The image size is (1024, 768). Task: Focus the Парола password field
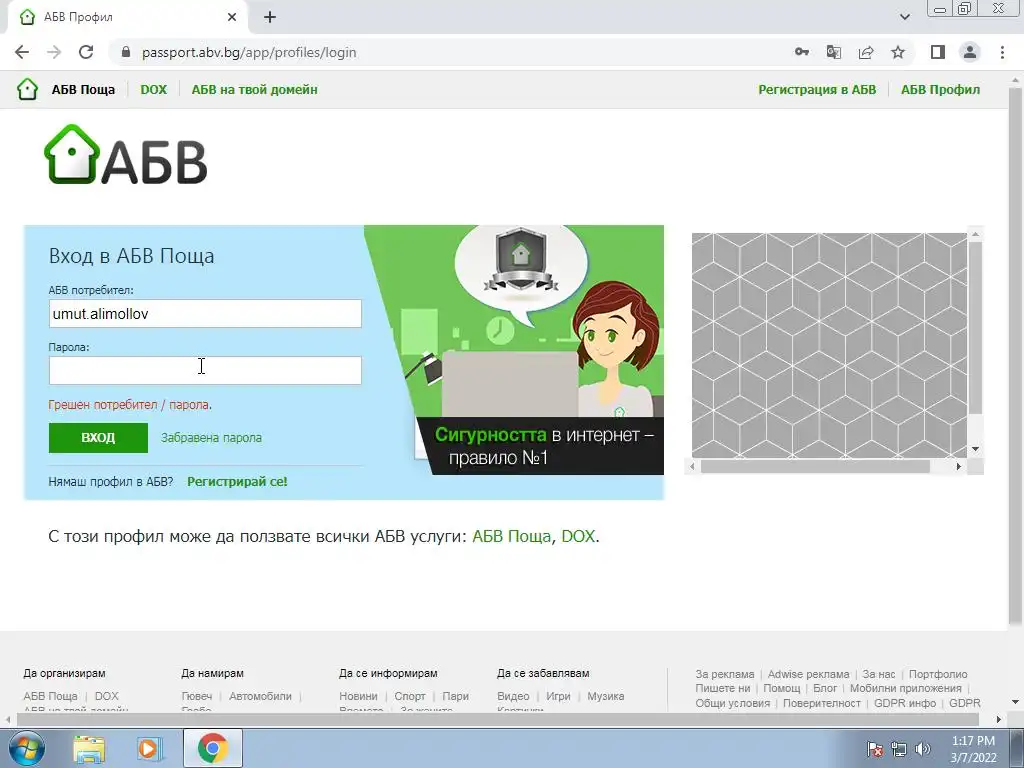[205, 370]
